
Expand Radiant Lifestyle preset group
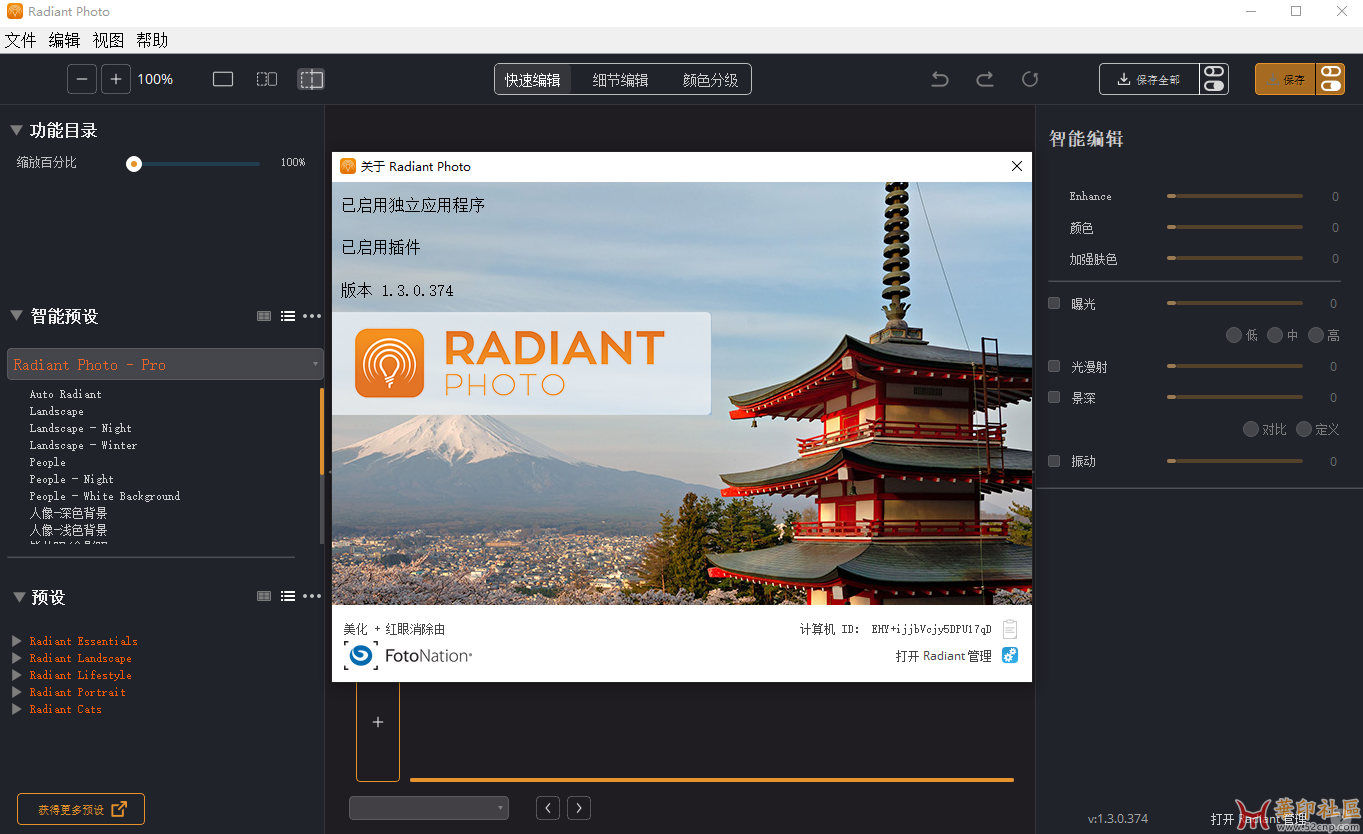click(16, 675)
